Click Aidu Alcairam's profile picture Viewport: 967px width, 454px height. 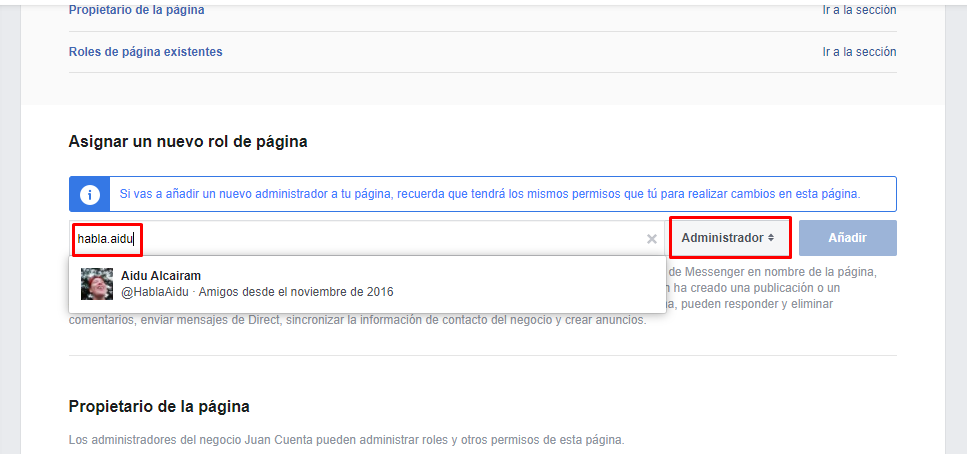click(97, 284)
